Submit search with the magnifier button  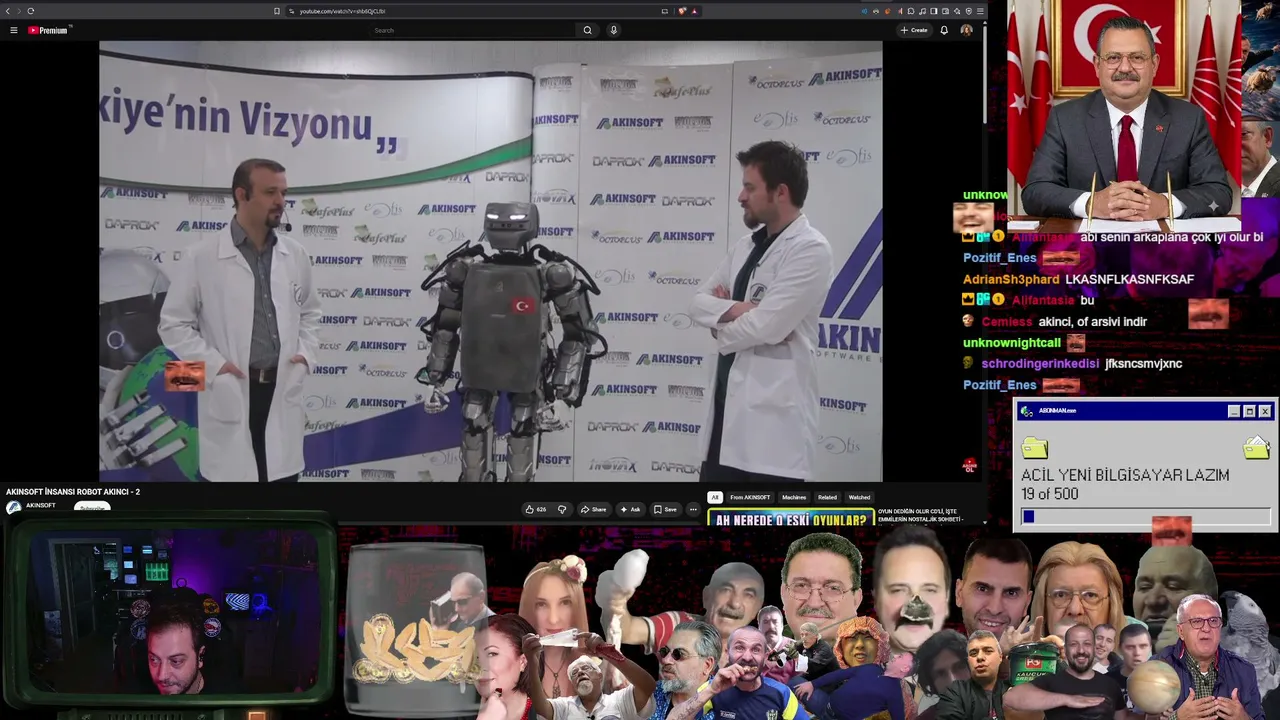click(587, 30)
